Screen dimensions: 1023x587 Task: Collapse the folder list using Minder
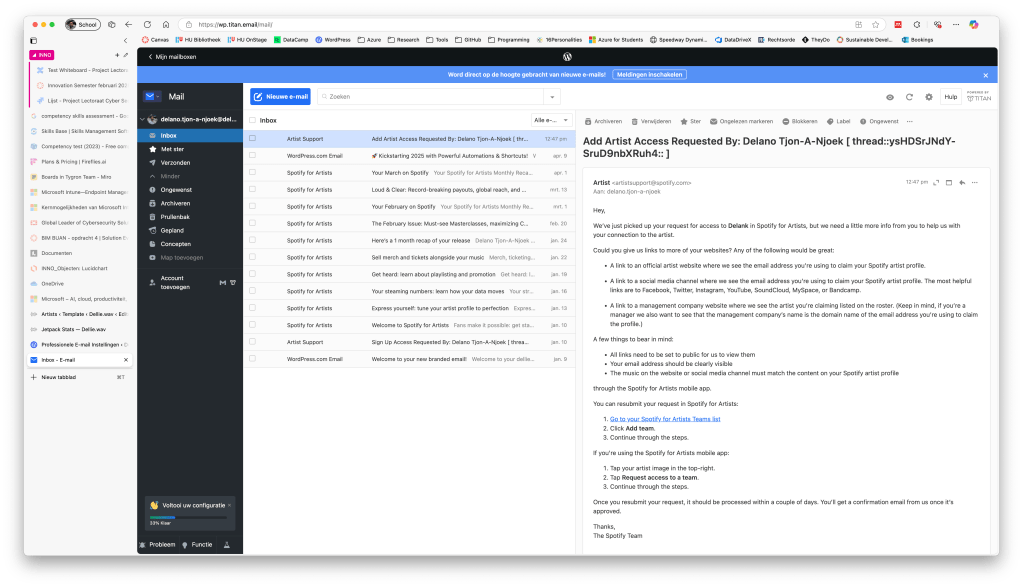coord(171,176)
